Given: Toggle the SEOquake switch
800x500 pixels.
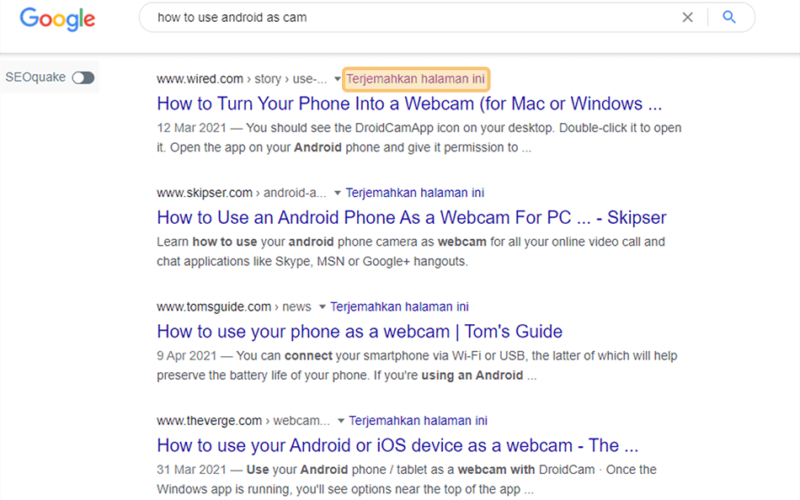Looking at the screenshot, I should [x=83, y=78].
